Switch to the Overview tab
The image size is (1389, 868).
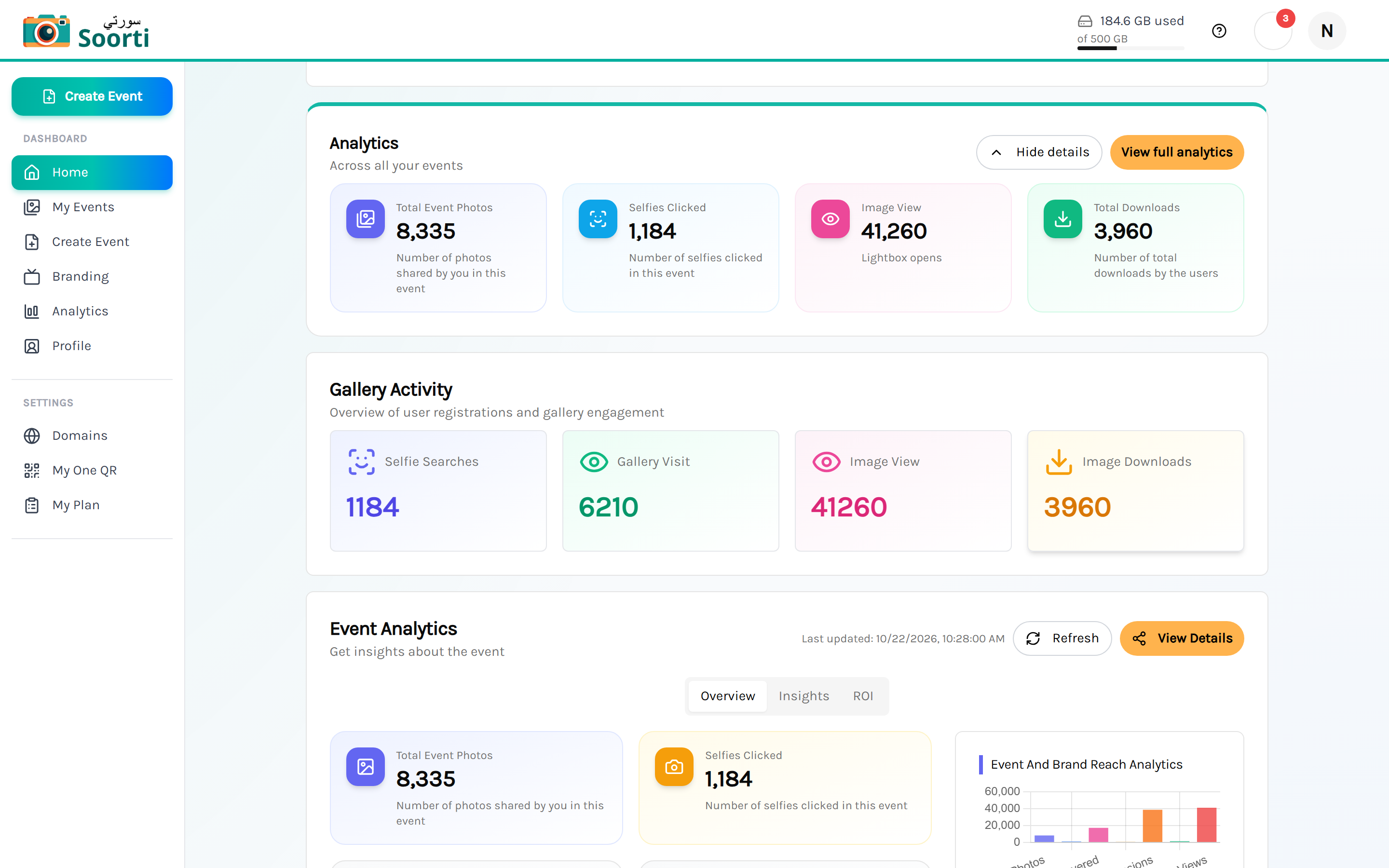[x=727, y=696]
